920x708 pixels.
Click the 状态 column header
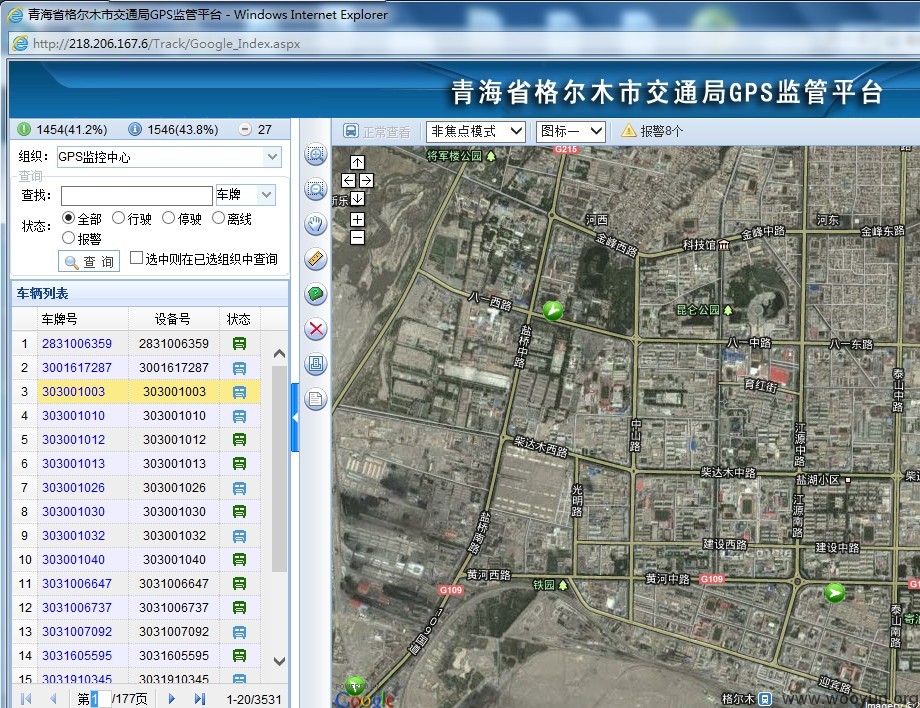239,319
